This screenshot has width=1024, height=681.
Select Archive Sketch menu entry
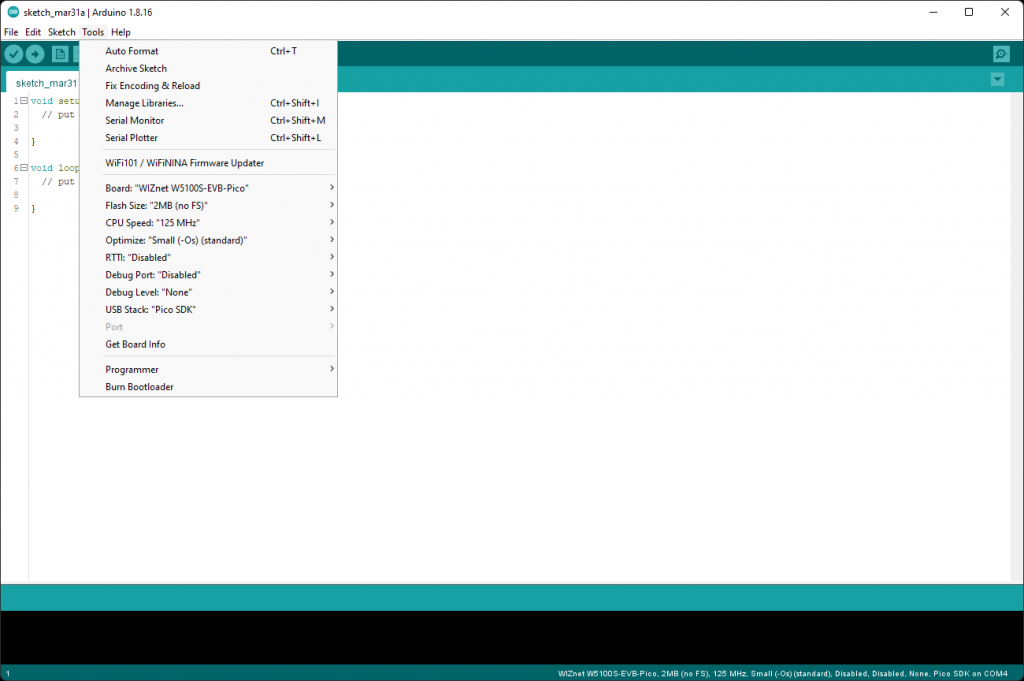click(208, 69)
